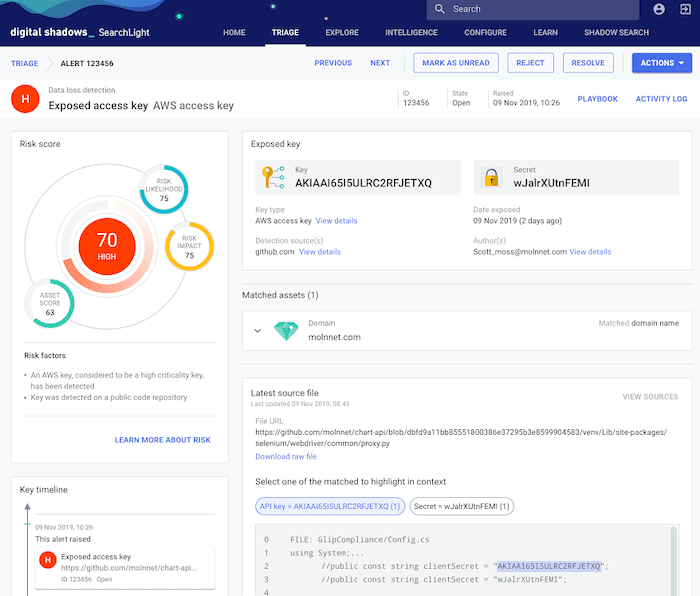The height and width of the screenshot is (596, 700).
Task: Click the Date exposed 09 Nov 2019 value
Action: click(517, 221)
